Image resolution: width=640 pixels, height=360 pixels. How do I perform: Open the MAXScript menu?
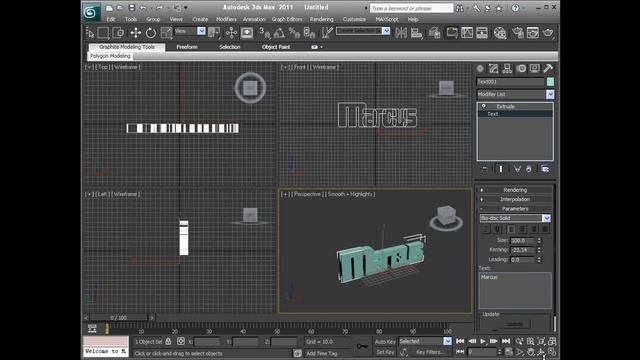click(x=387, y=19)
